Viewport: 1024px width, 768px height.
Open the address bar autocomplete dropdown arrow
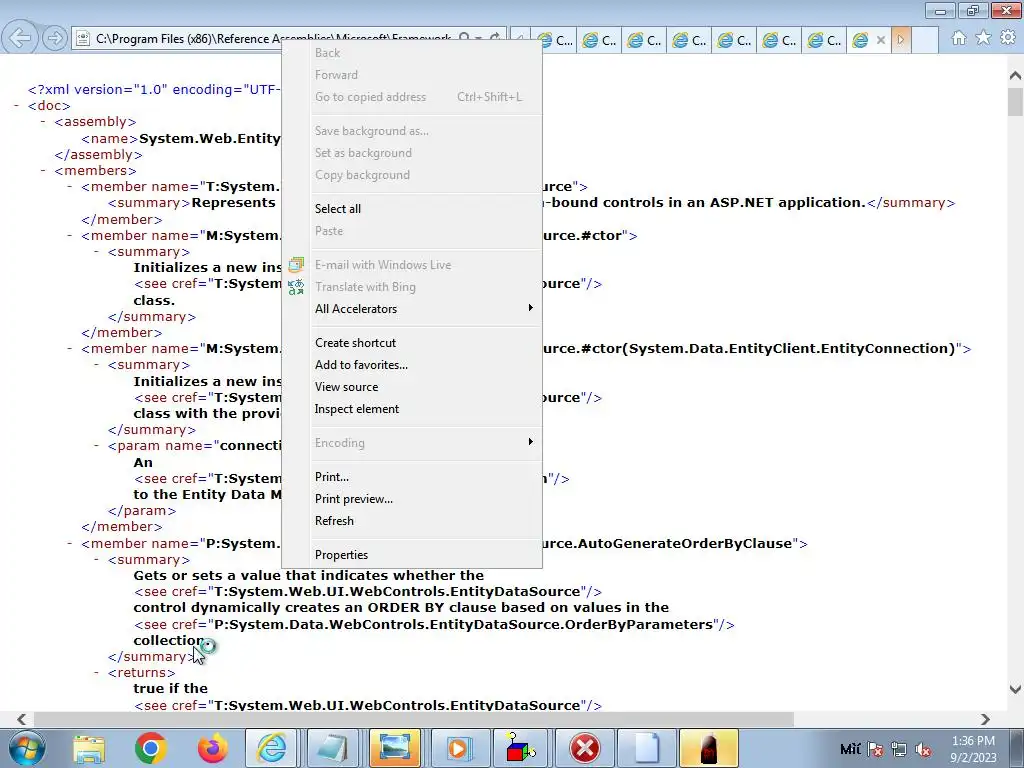tap(480, 39)
